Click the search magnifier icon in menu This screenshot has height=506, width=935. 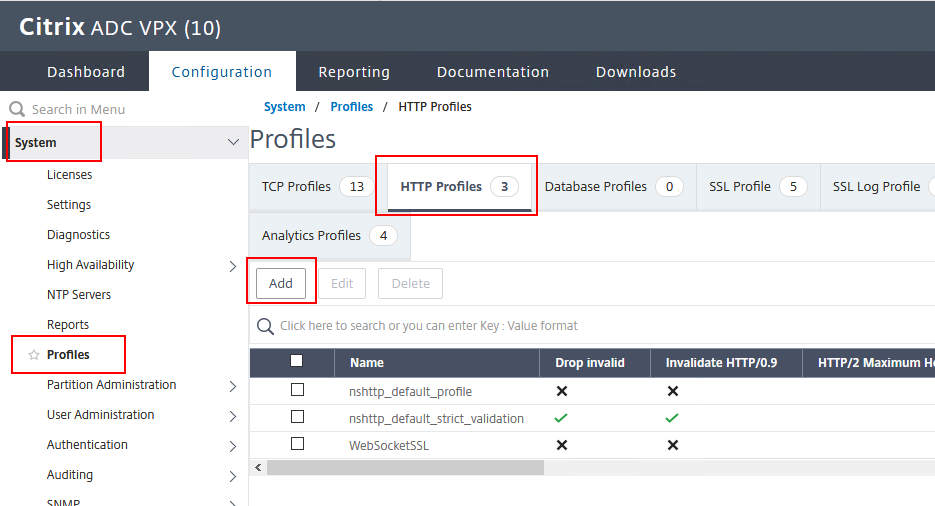pyautogui.click(x=17, y=109)
